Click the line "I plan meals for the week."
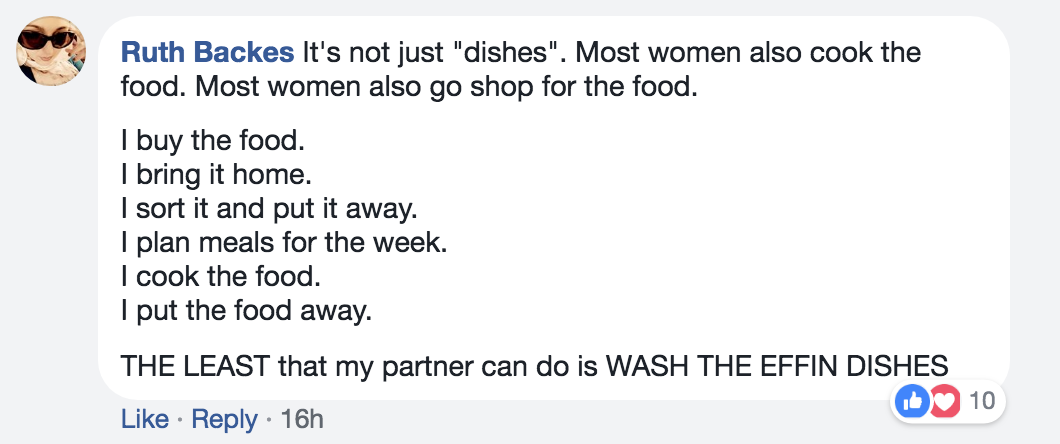The image size is (1060, 444). (285, 243)
